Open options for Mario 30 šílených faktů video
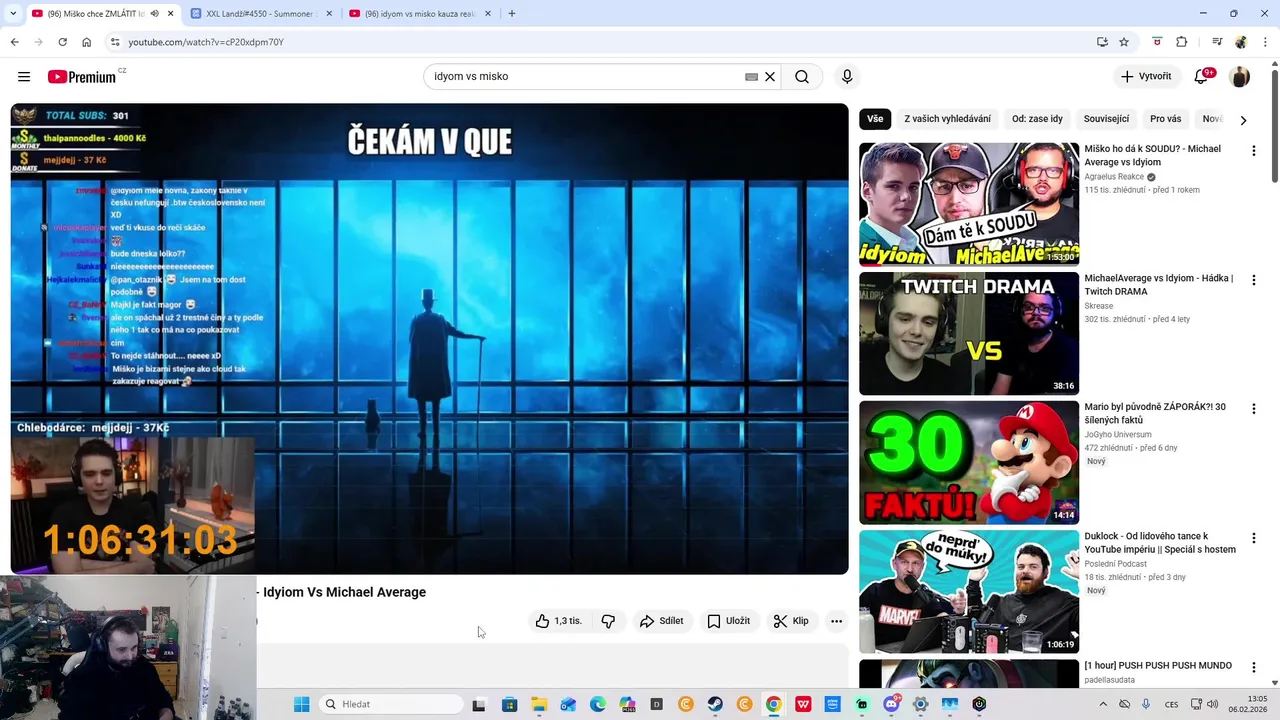Image resolution: width=1280 pixels, height=720 pixels. pyautogui.click(x=1253, y=409)
